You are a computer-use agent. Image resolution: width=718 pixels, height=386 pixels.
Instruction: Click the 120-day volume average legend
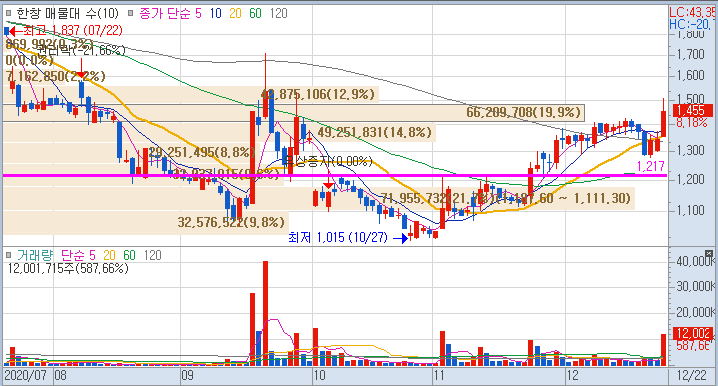pyautogui.click(x=152, y=255)
